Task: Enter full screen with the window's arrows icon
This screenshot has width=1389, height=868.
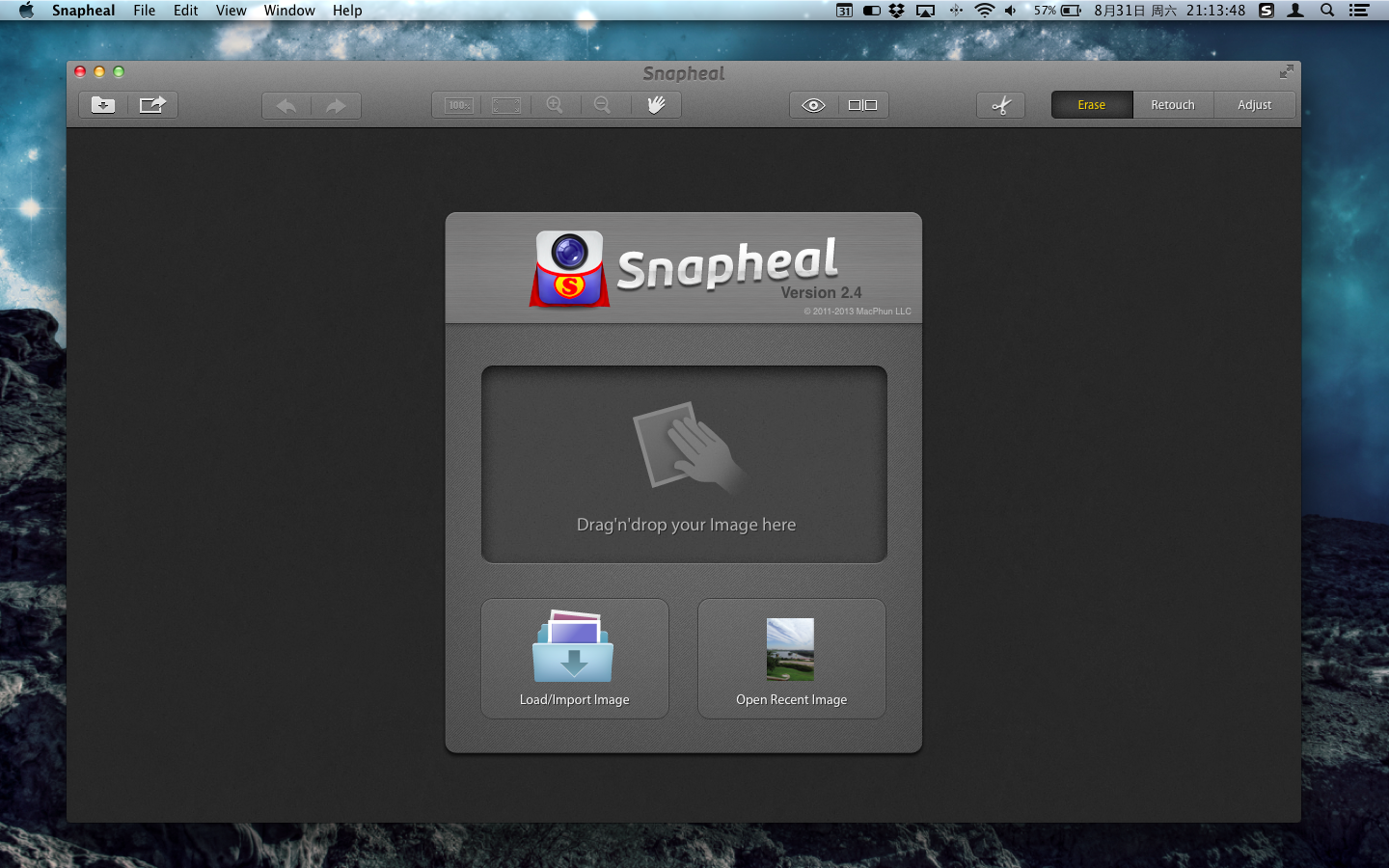Action: (1286, 72)
